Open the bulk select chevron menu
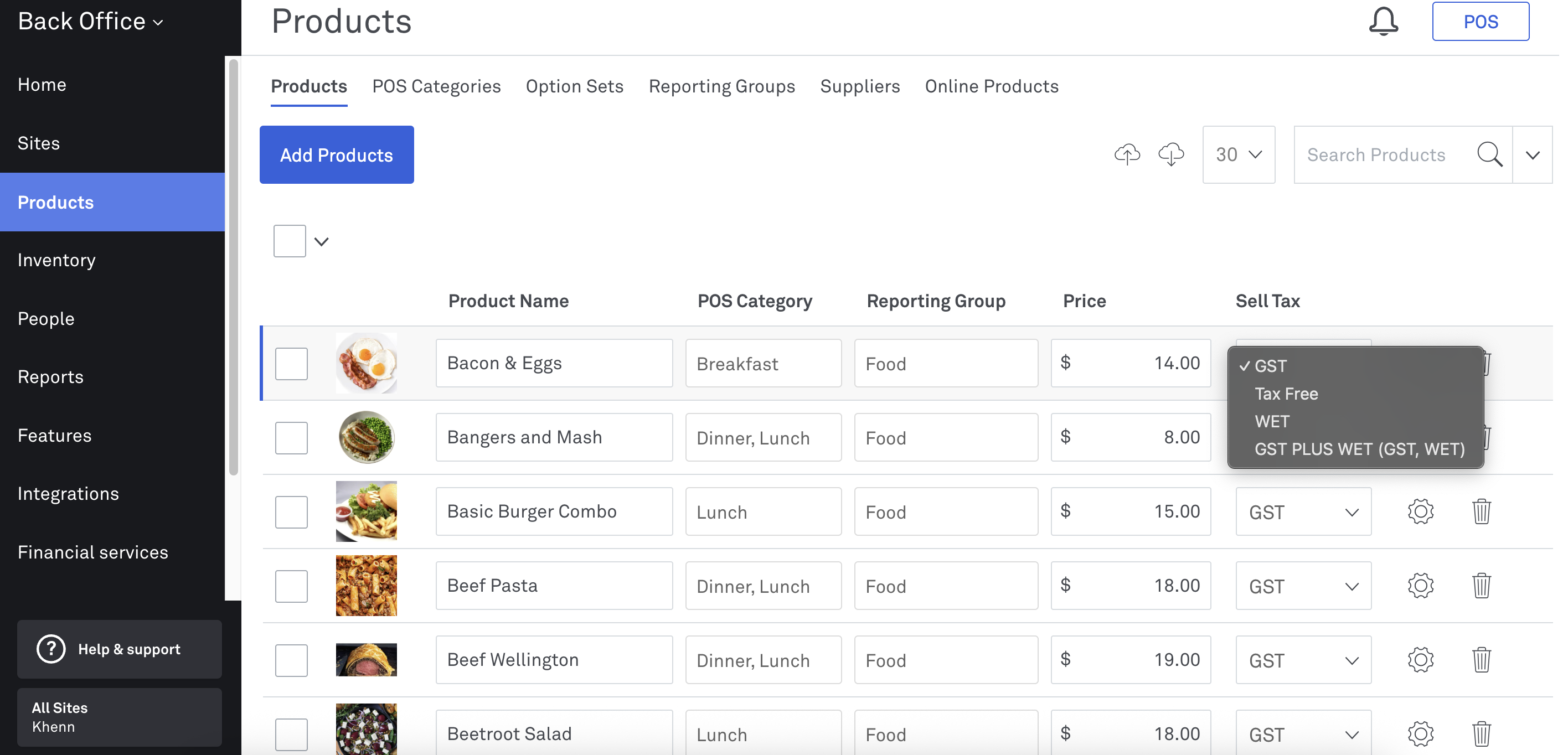This screenshot has width=1568, height=755. tap(321, 241)
